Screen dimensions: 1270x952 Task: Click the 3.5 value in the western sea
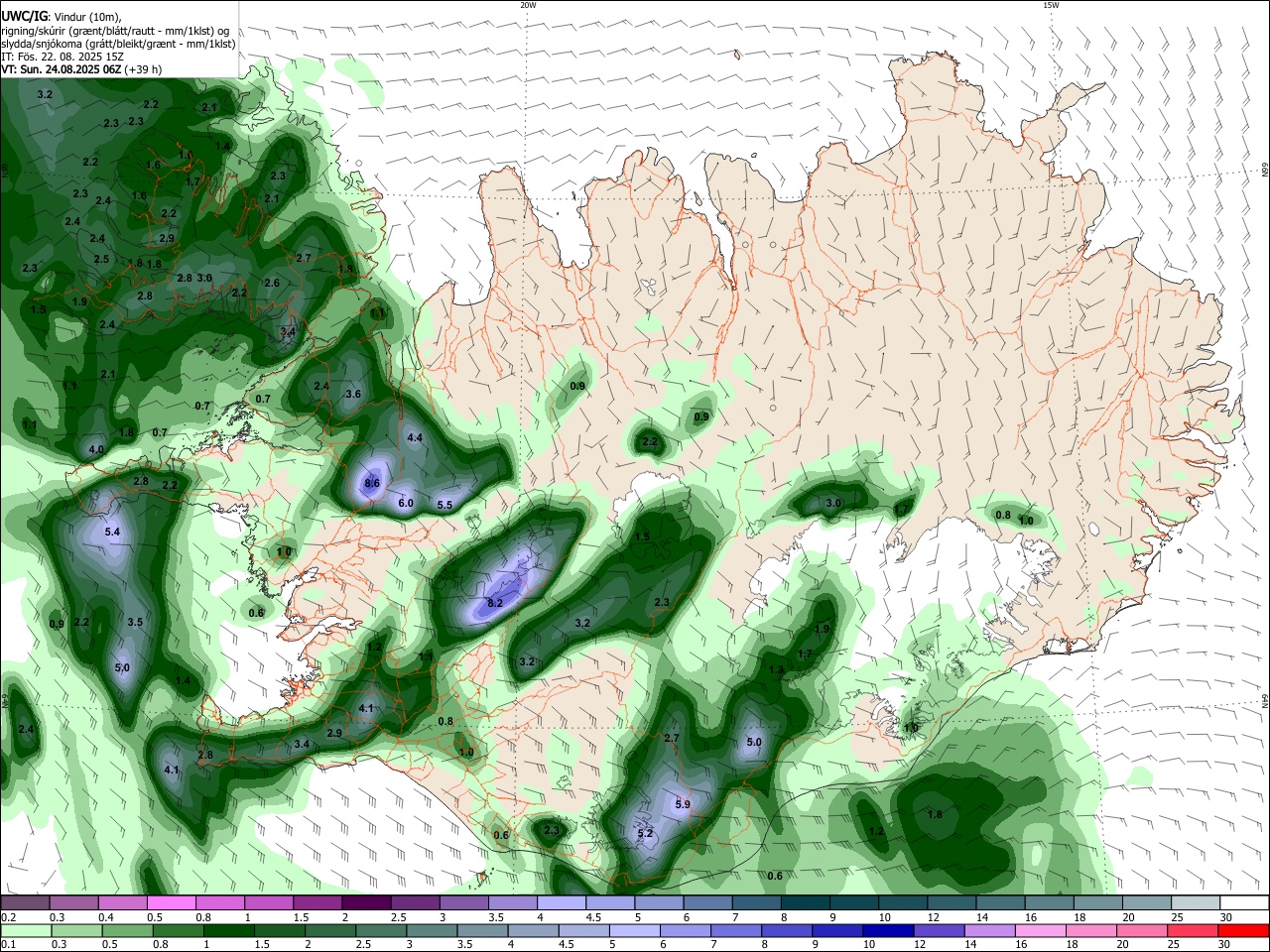pos(136,622)
